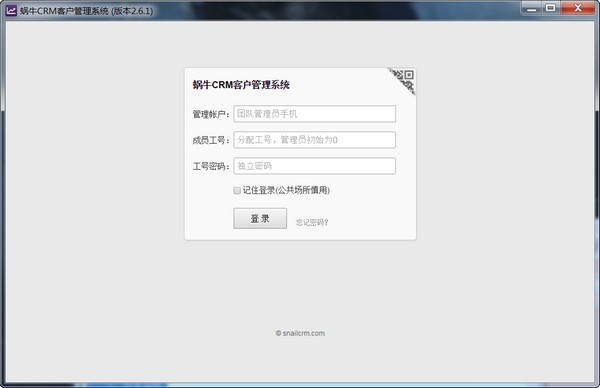
Task: Open the 忘记密码? link
Action: (312, 222)
